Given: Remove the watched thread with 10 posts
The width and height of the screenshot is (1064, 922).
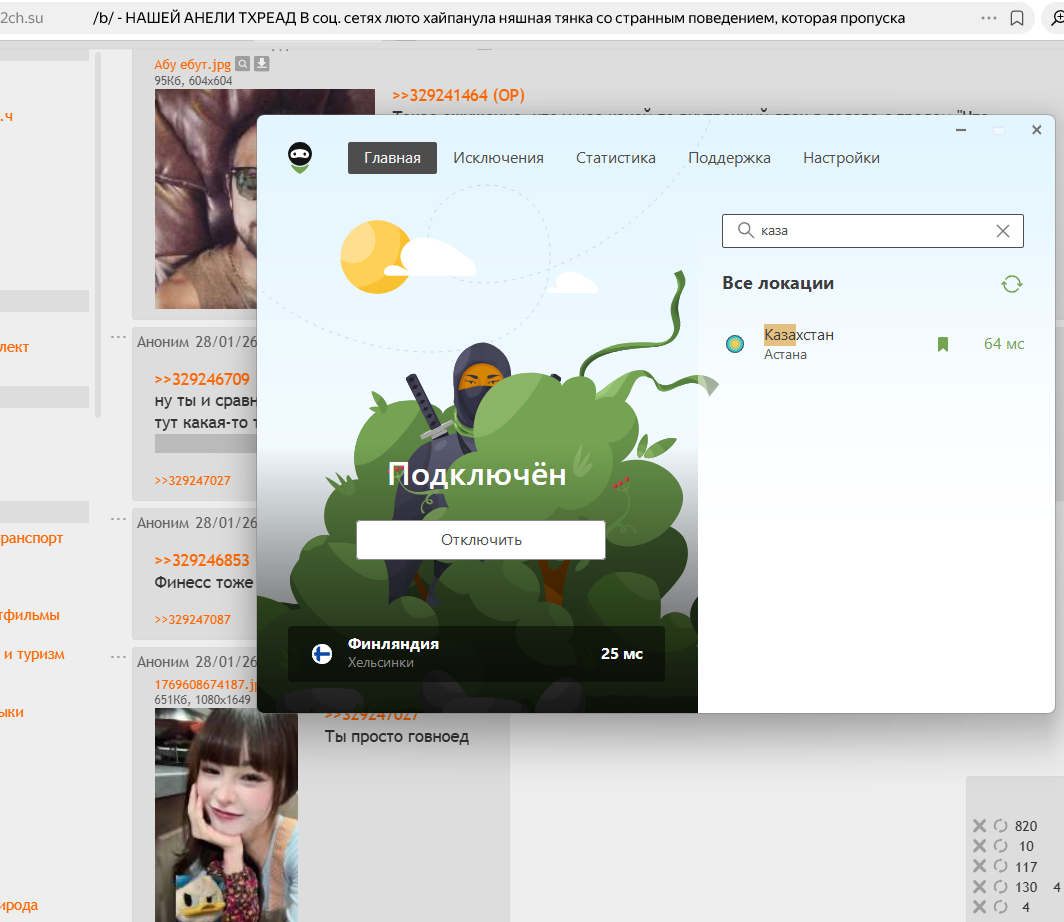Looking at the screenshot, I should pos(979,846).
